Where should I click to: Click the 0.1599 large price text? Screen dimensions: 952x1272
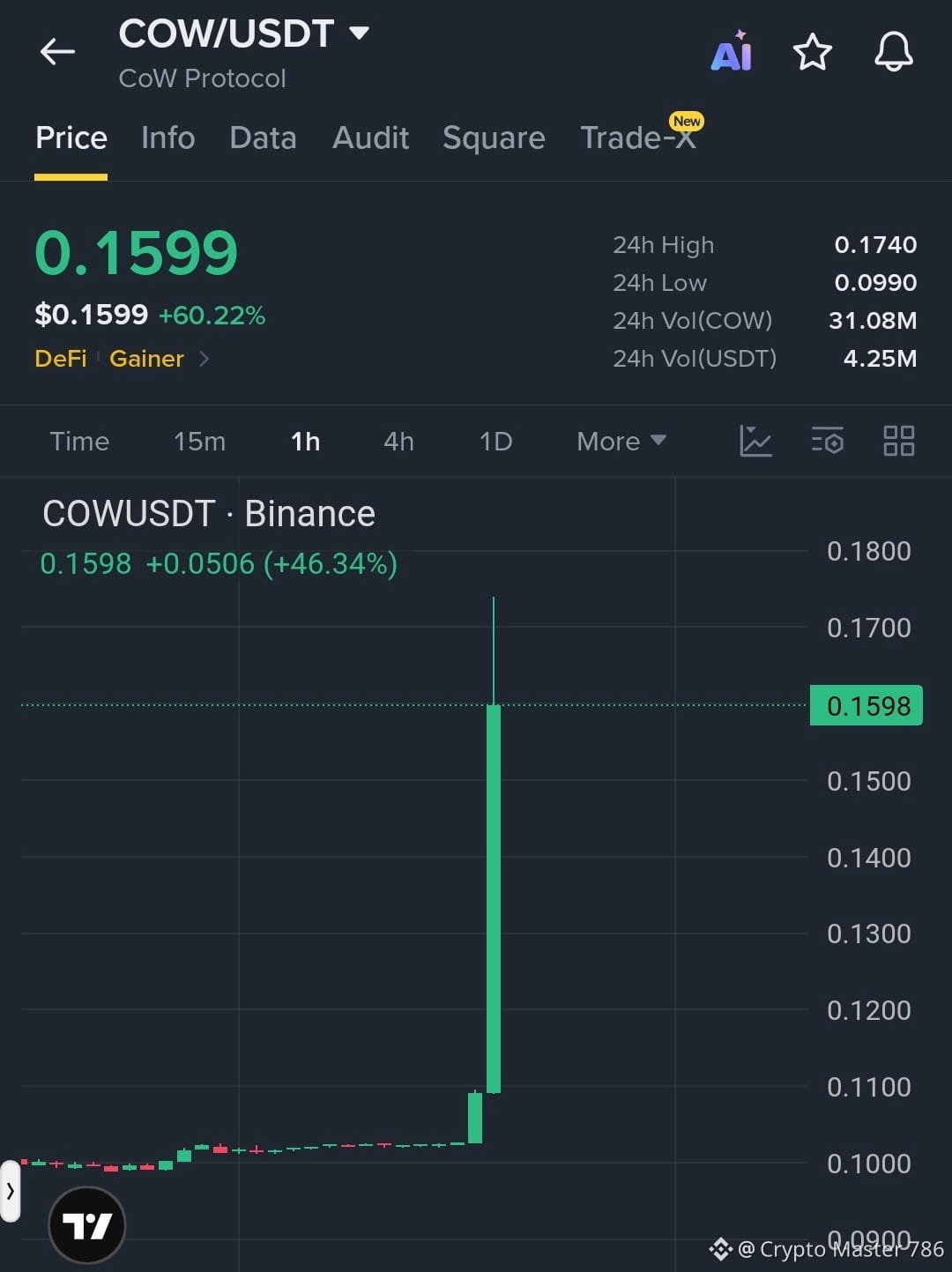(x=136, y=253)
